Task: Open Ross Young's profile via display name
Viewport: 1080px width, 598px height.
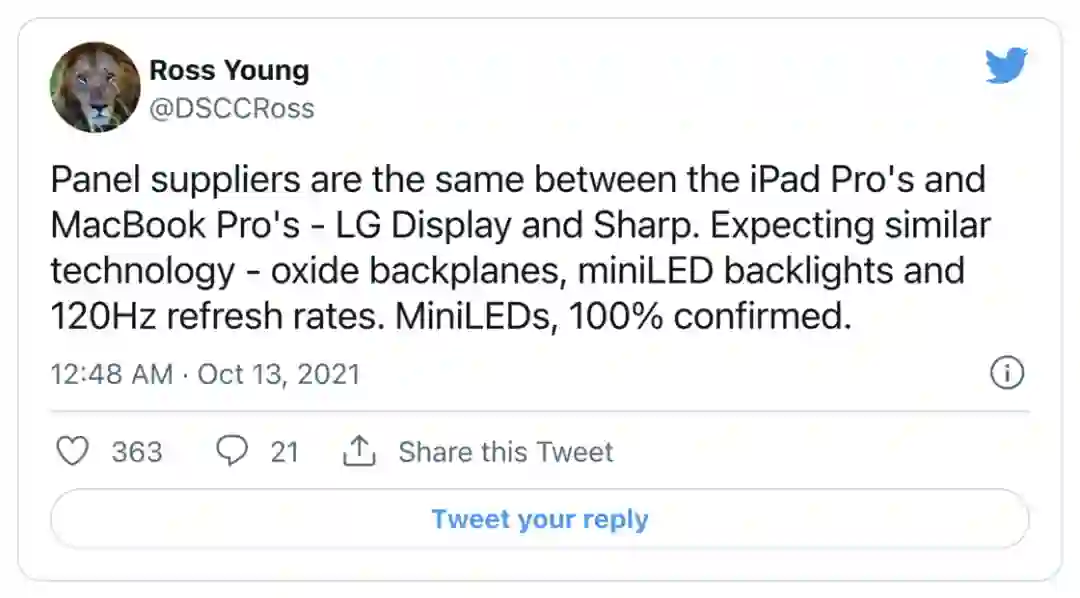Action: (x=229, y=71)
